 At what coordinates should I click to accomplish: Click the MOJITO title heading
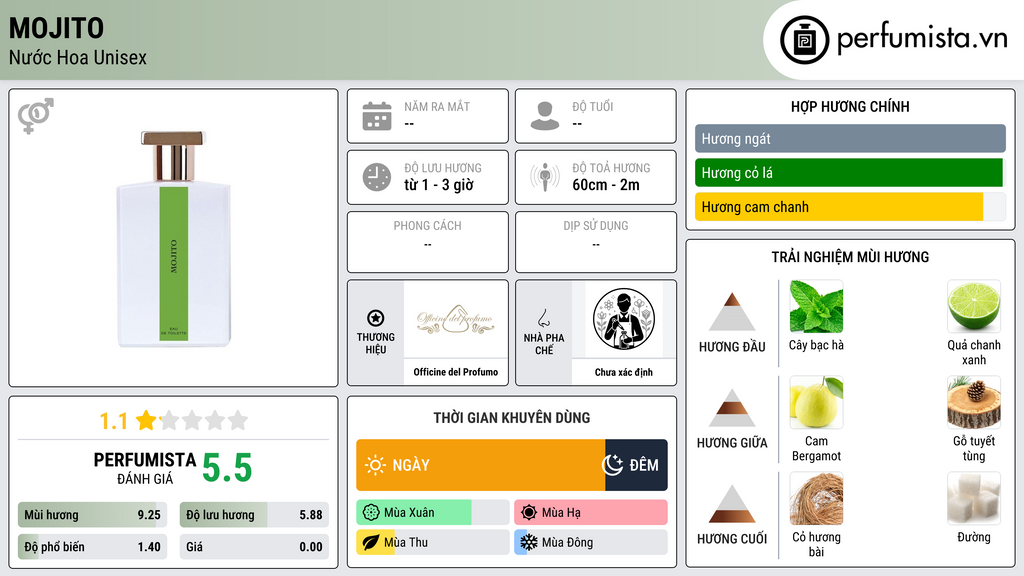click(x=56, y=28)
